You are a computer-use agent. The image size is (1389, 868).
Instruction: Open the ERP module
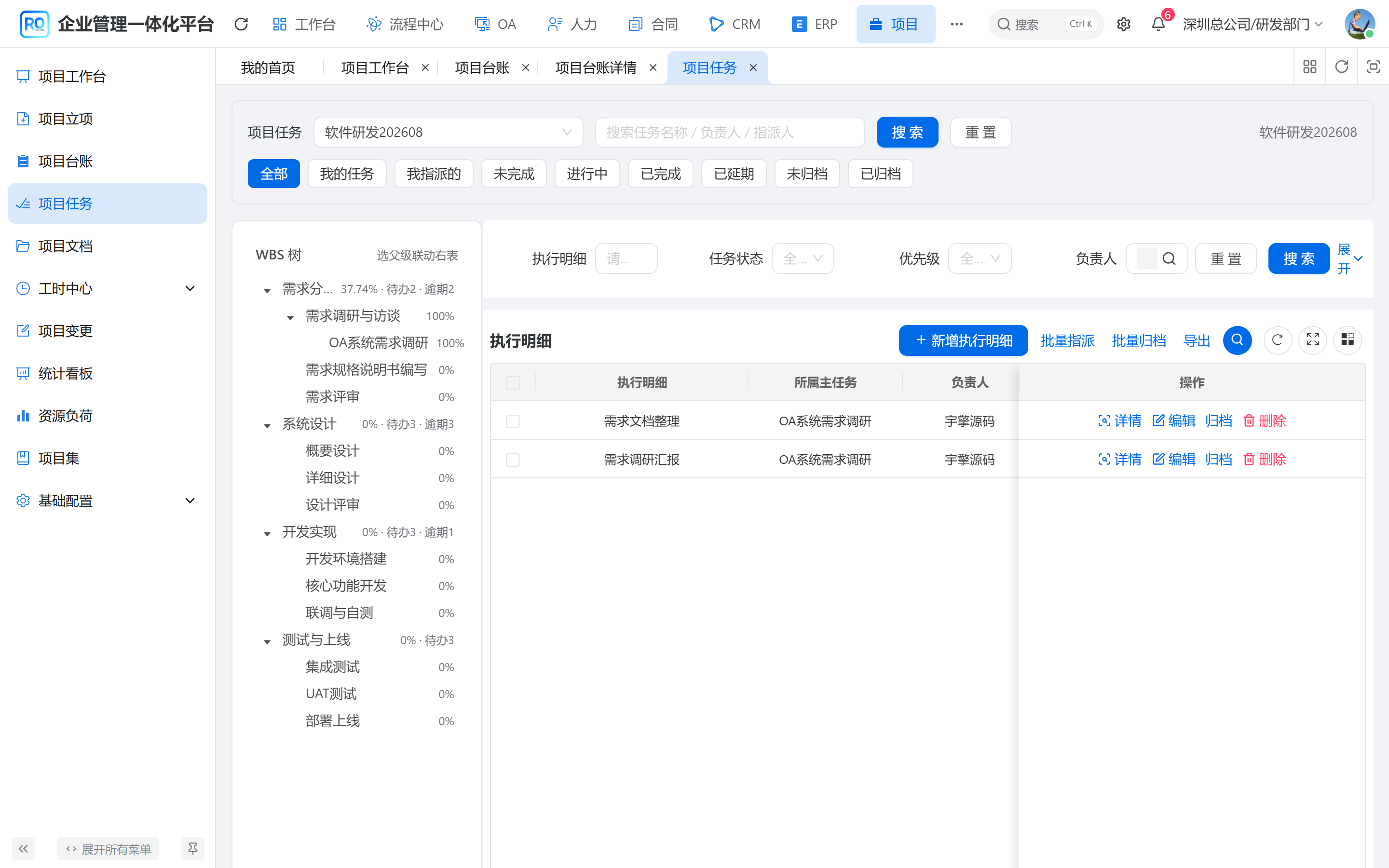[815, 24]
